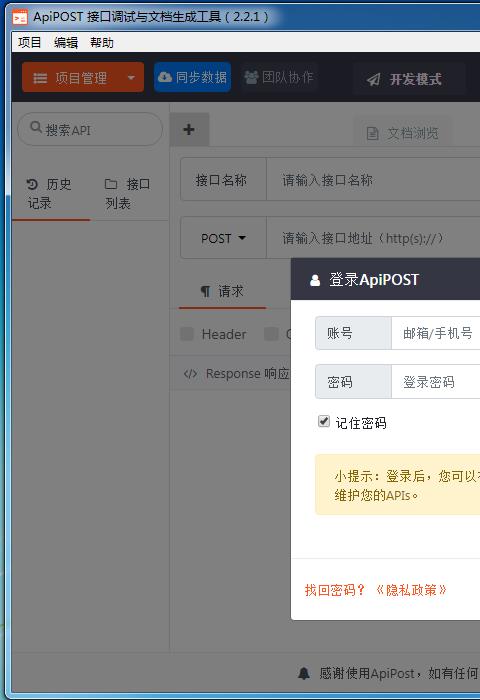This screenshot has height=700, width=480.
Task: Click the document icon by 文档浏览
Action: 372,133
